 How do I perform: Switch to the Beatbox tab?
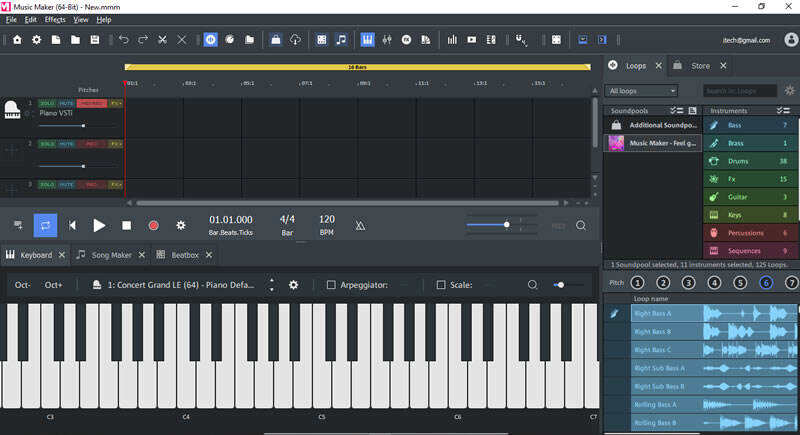pos(185,255)
